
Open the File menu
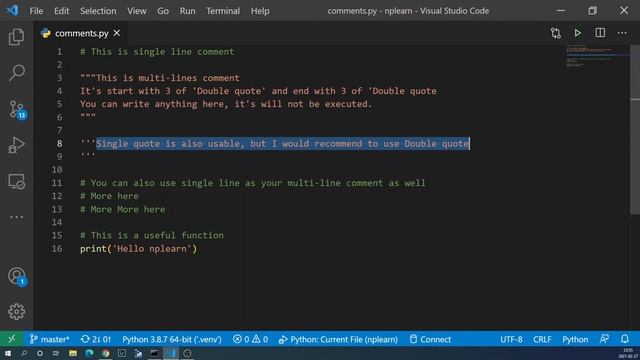pos(36,11)
